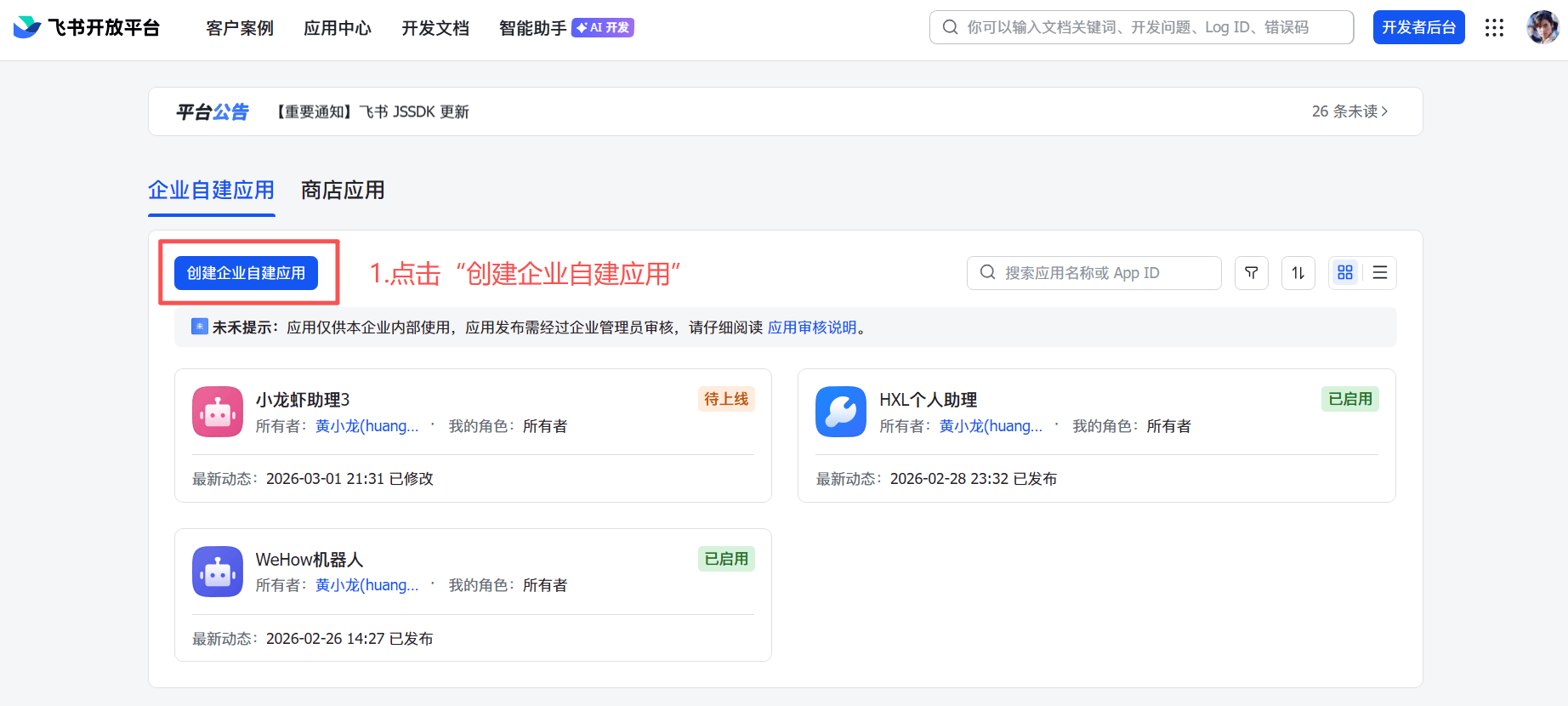Open the HXL个人助理 app name

(x=928, y=400)
